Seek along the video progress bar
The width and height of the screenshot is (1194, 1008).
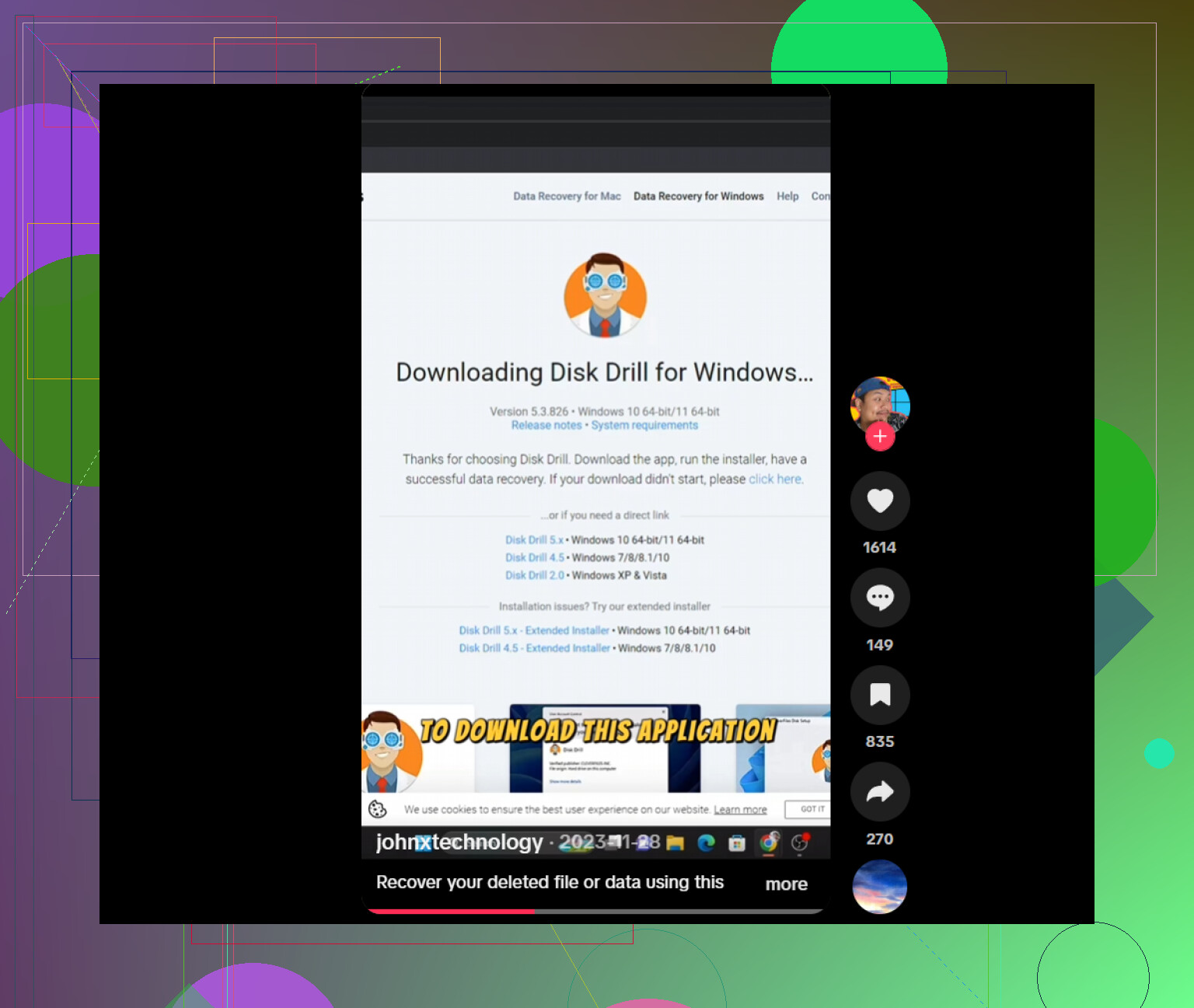pyautogui.click(x=595, y=911)
